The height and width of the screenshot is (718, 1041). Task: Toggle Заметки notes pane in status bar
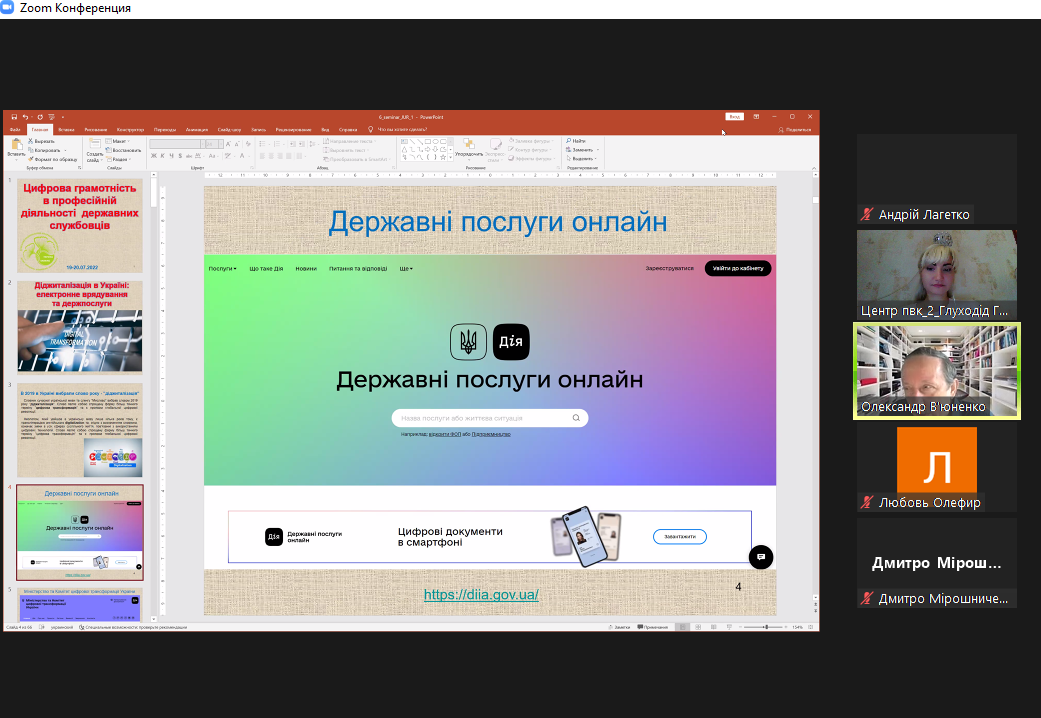pos(619,627)
